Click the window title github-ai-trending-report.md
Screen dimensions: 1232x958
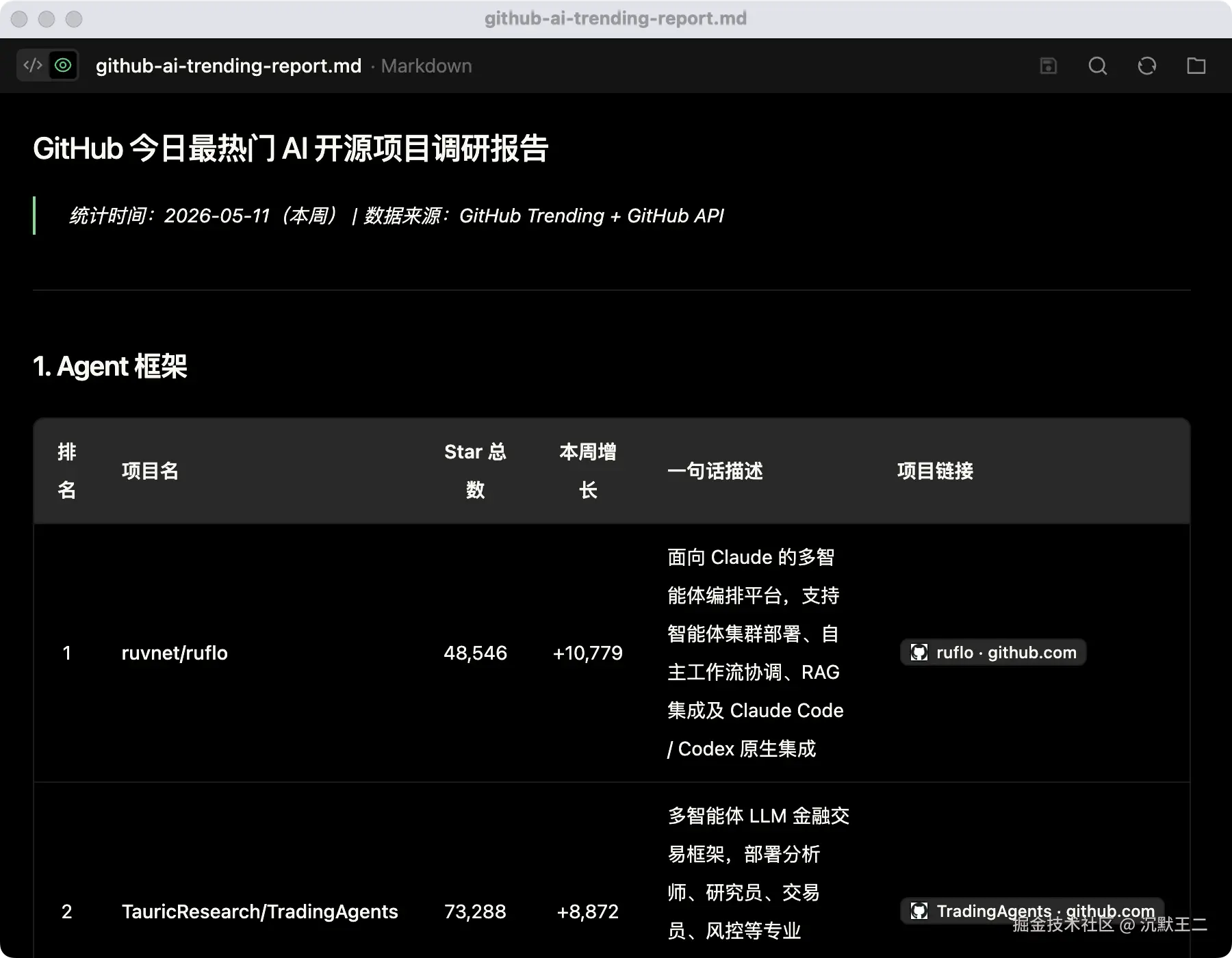tap(615, 18)
